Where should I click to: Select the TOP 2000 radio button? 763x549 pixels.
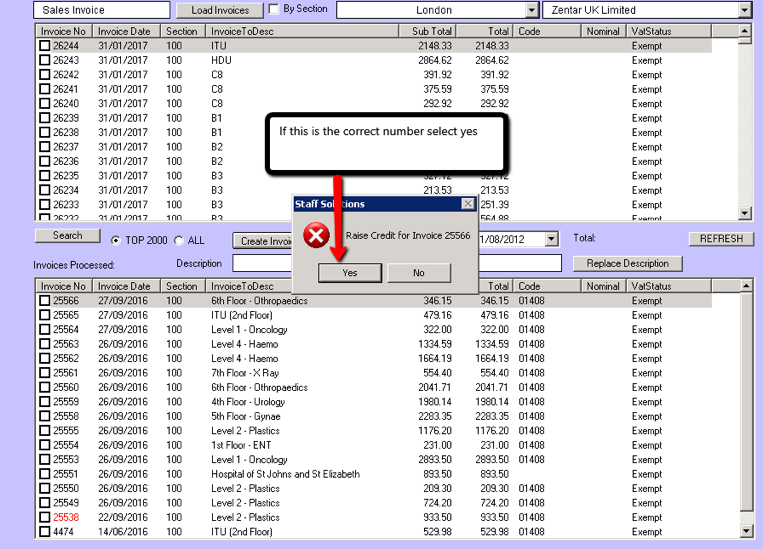[116, 240]
